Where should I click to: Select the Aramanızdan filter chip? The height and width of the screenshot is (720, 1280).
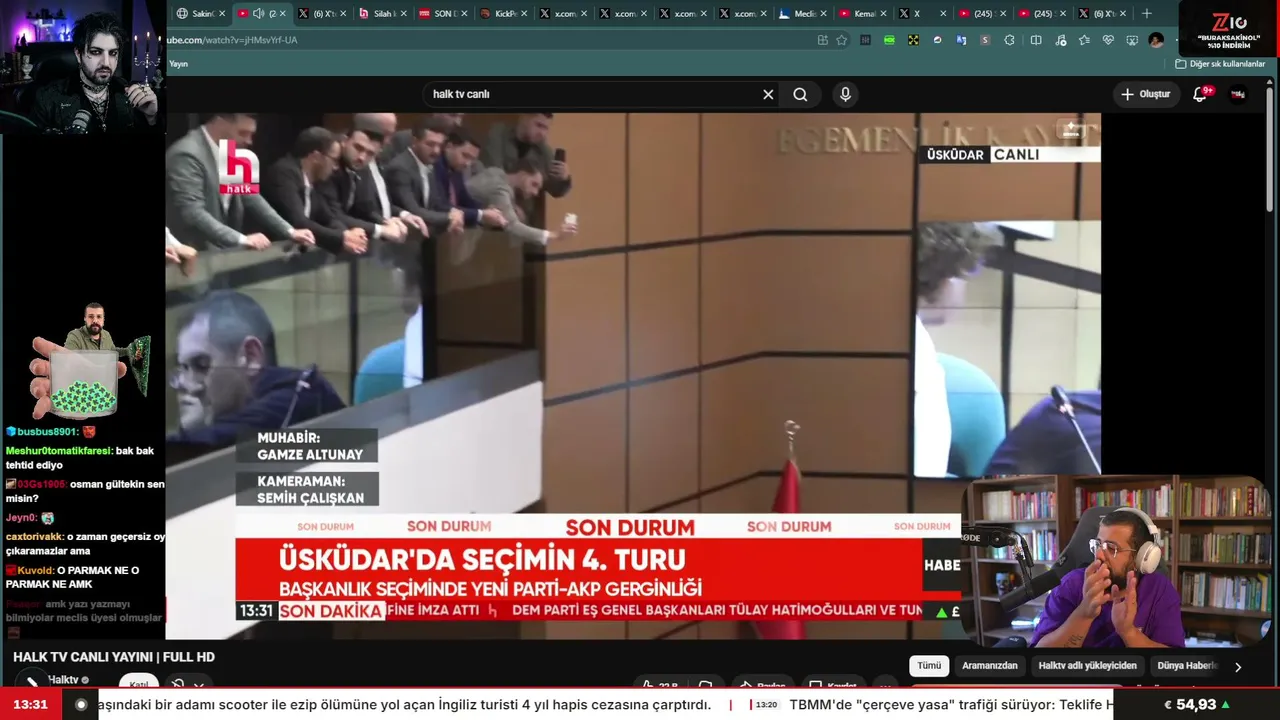pos(990,666)
